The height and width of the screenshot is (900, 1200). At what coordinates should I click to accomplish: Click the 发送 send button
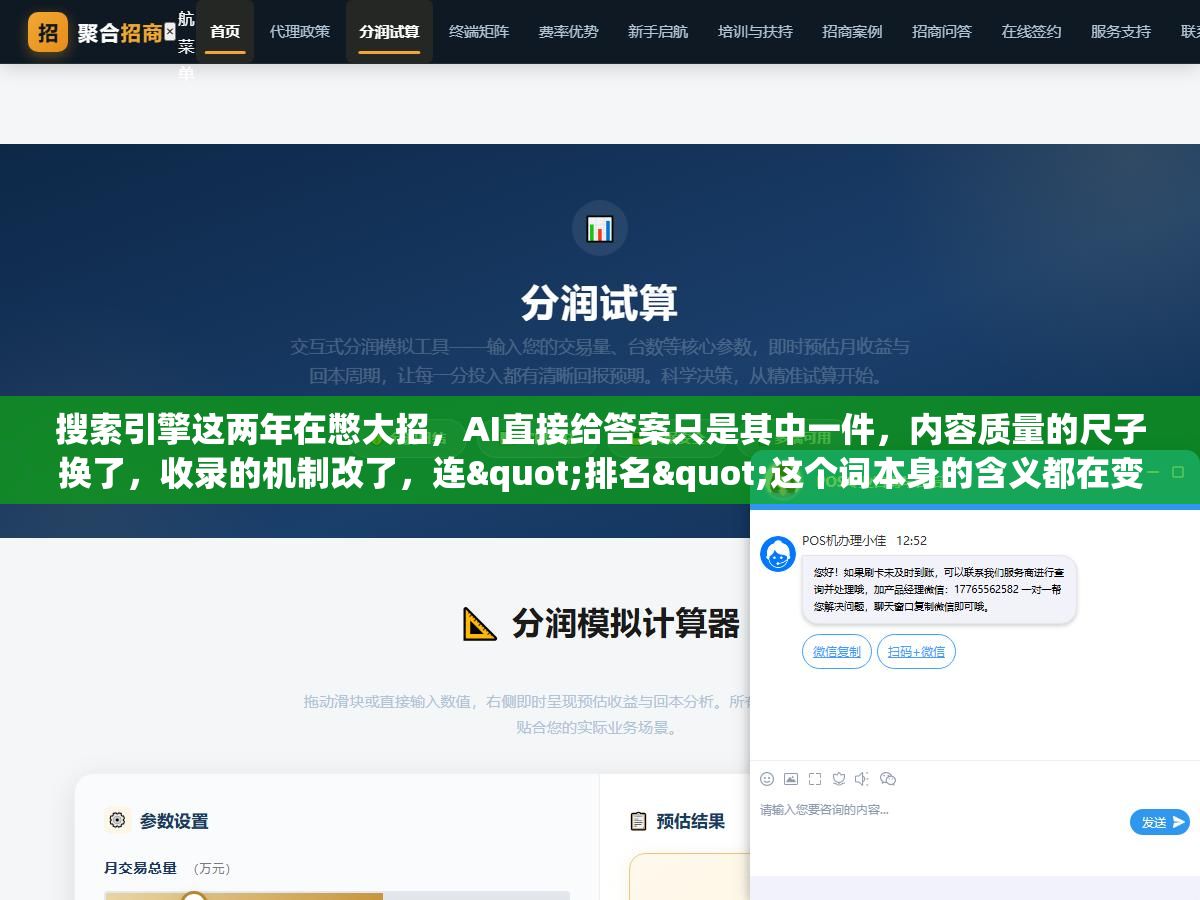pyautogui.click(x=1160, y=822)
